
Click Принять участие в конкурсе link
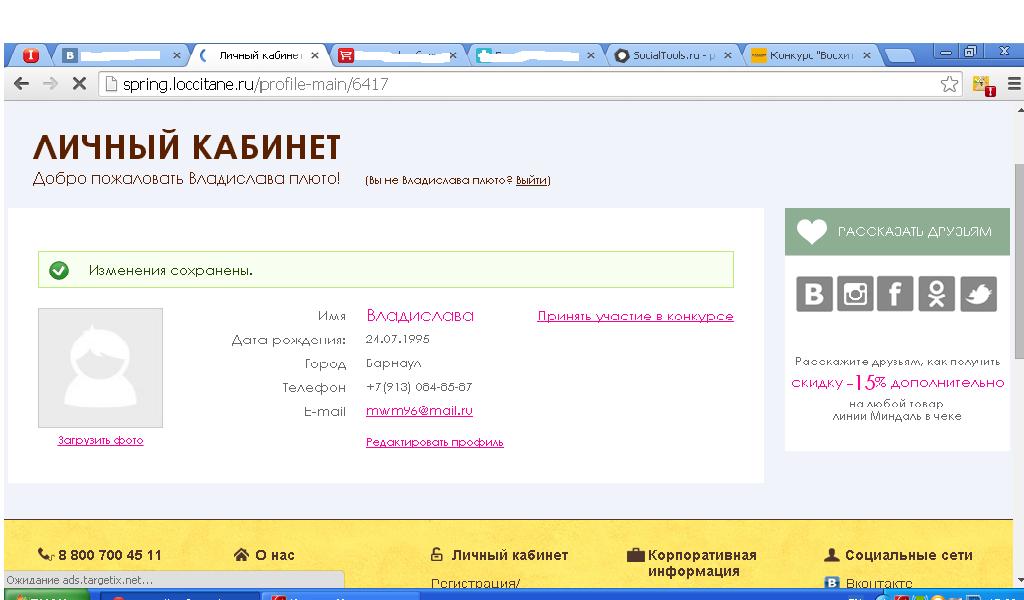[x=635, y=316]
